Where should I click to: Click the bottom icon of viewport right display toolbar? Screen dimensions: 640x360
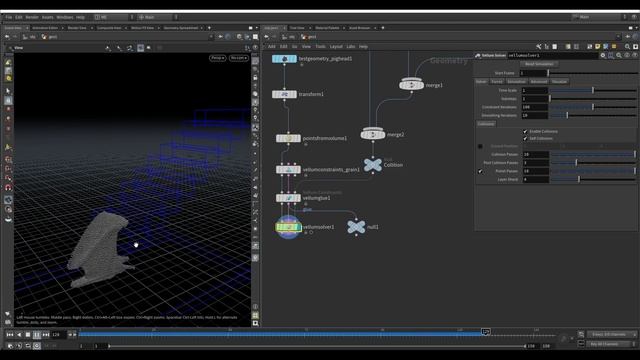pyautogui.click(x=255, y=323)
